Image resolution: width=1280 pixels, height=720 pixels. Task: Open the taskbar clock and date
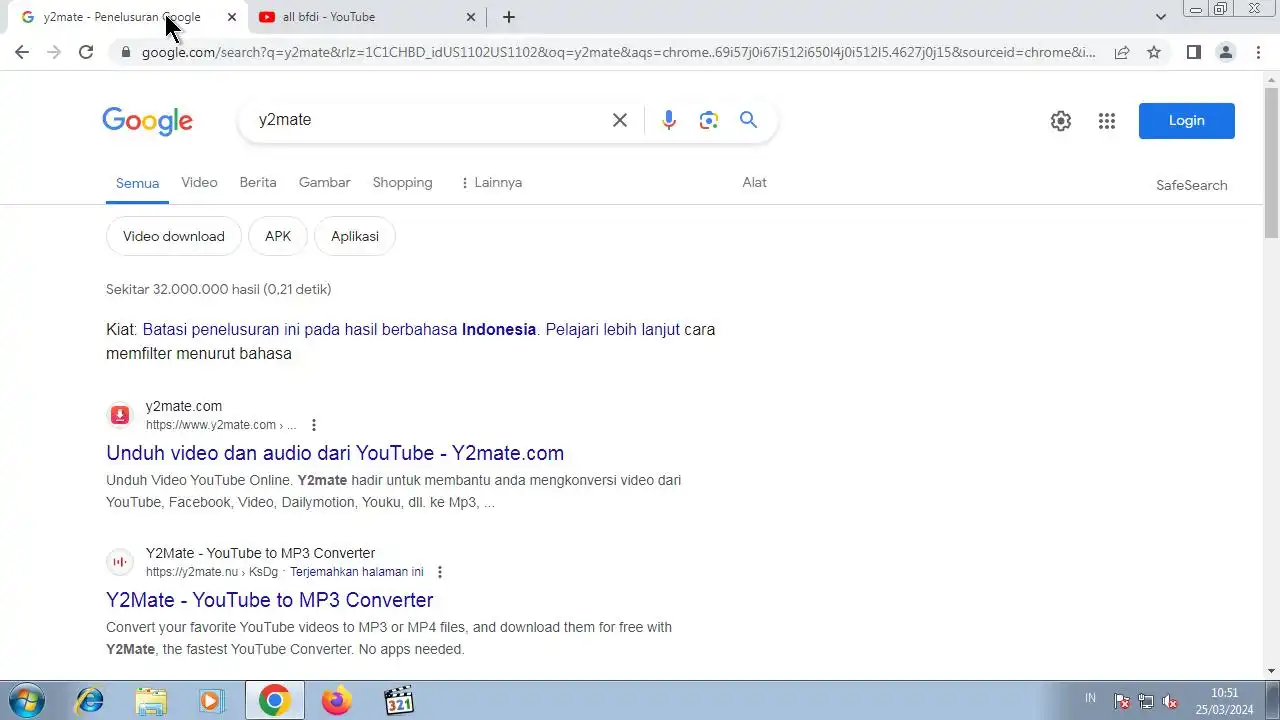tap(1224, 701)
